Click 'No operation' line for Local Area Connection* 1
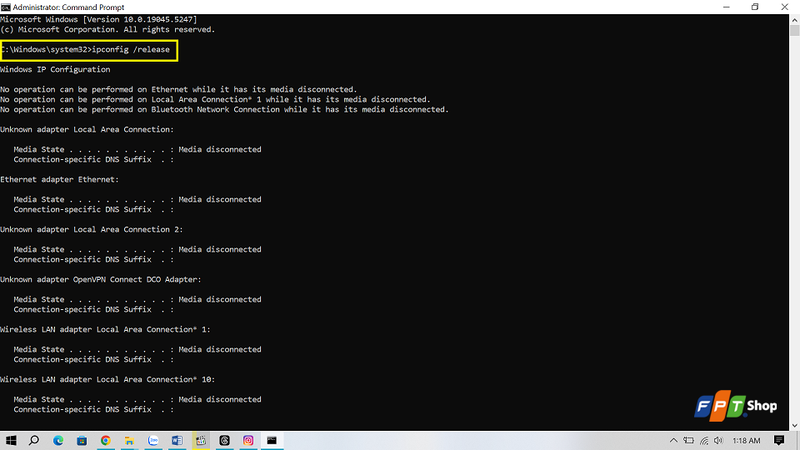 [215, 99]
